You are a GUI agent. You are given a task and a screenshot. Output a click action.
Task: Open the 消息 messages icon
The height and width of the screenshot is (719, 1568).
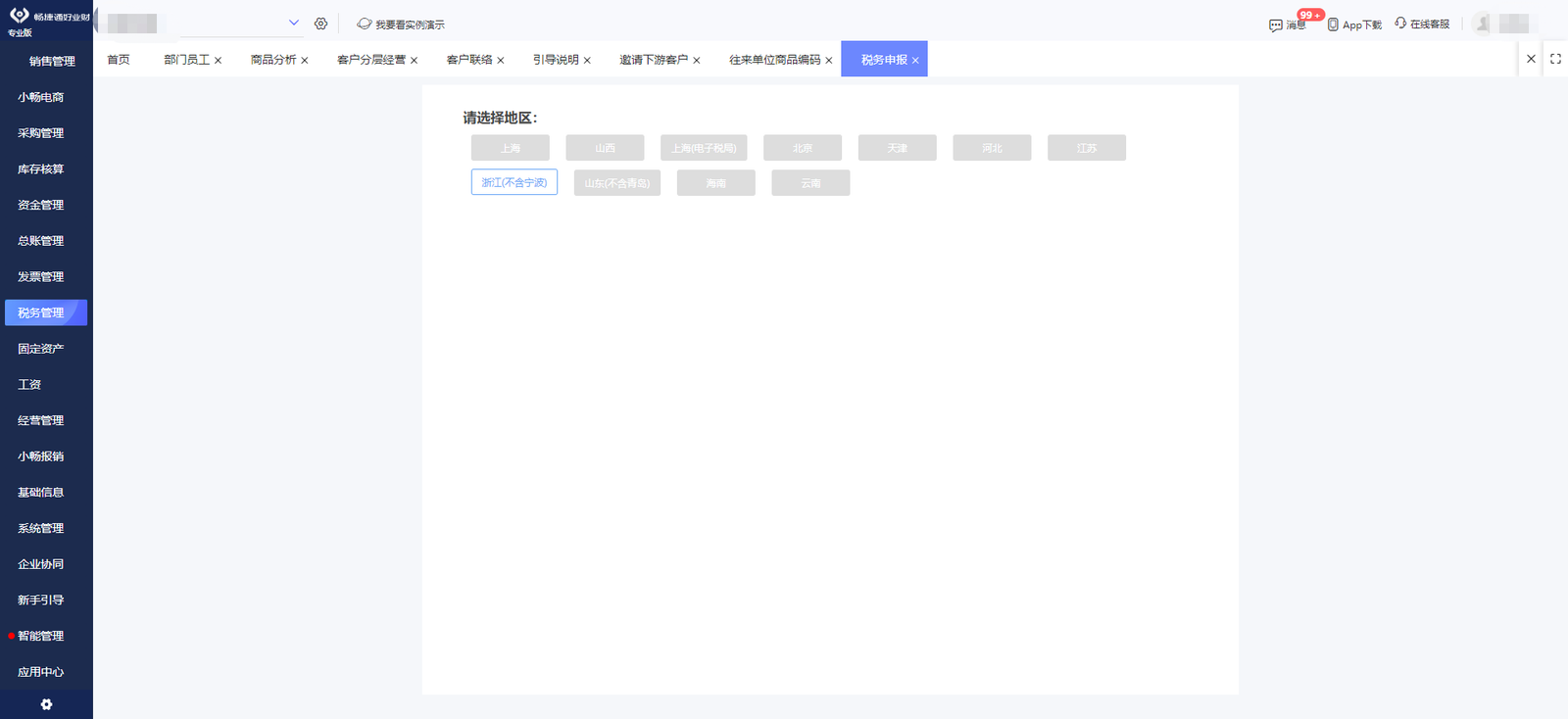[1275, 24]
